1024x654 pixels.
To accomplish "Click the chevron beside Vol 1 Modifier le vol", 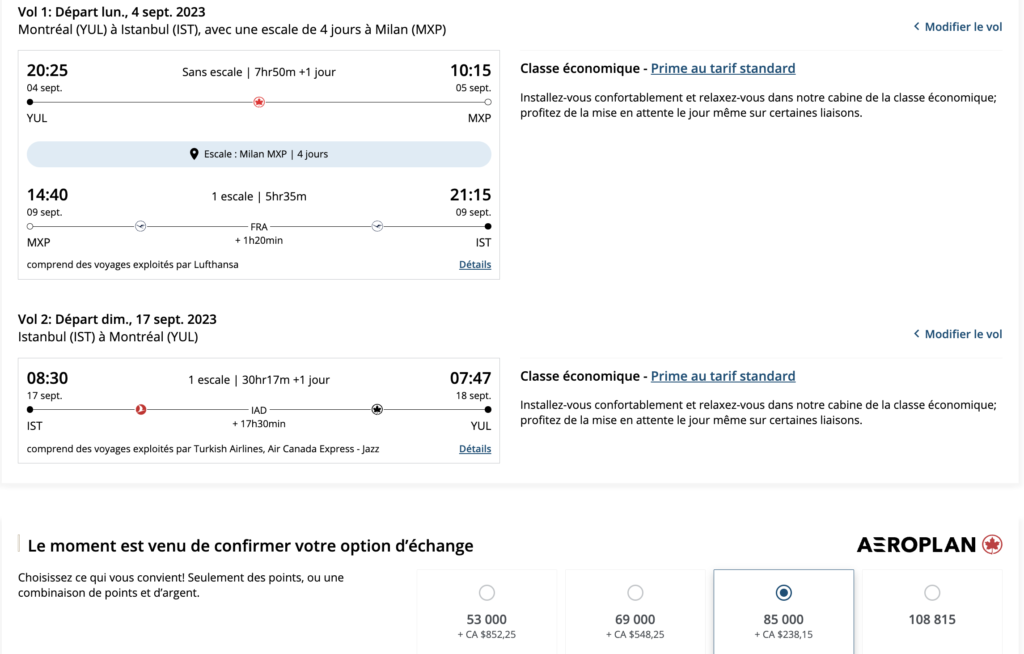I will point(916,27).
